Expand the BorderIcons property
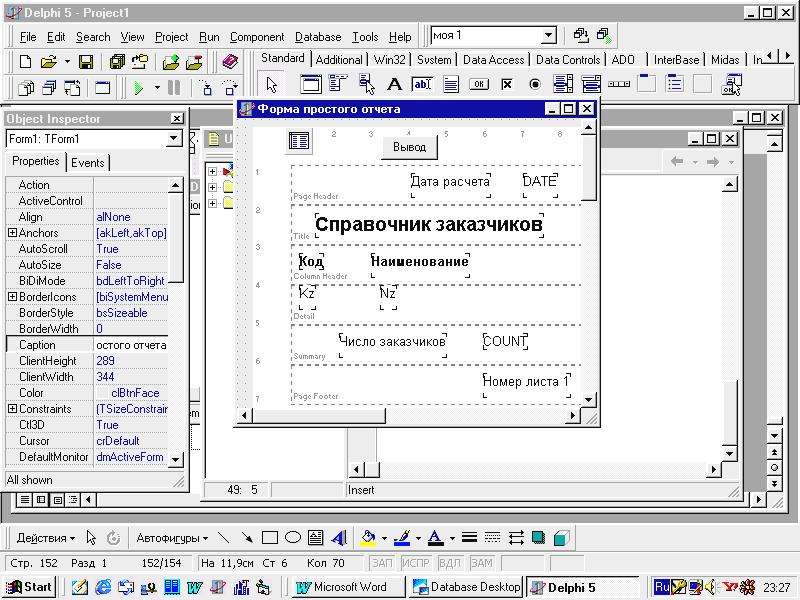The image size is (800, 600). coord(12,296)
